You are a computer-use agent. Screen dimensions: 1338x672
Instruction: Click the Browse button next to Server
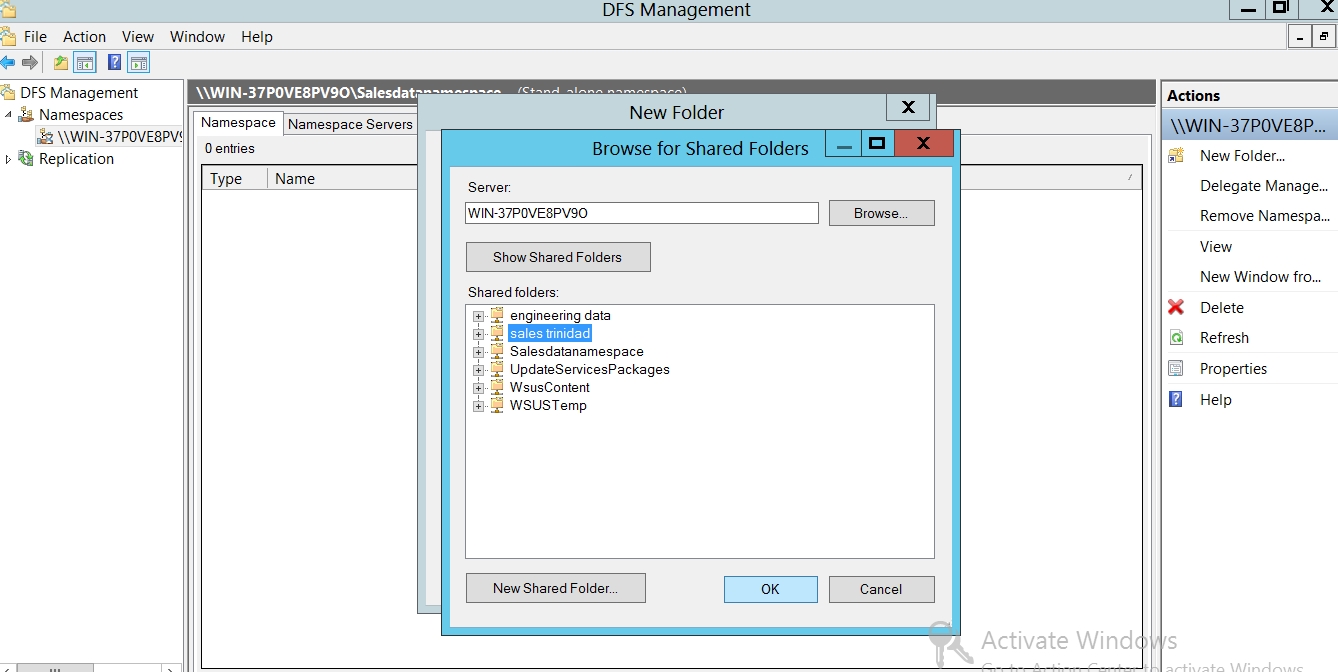880,213
